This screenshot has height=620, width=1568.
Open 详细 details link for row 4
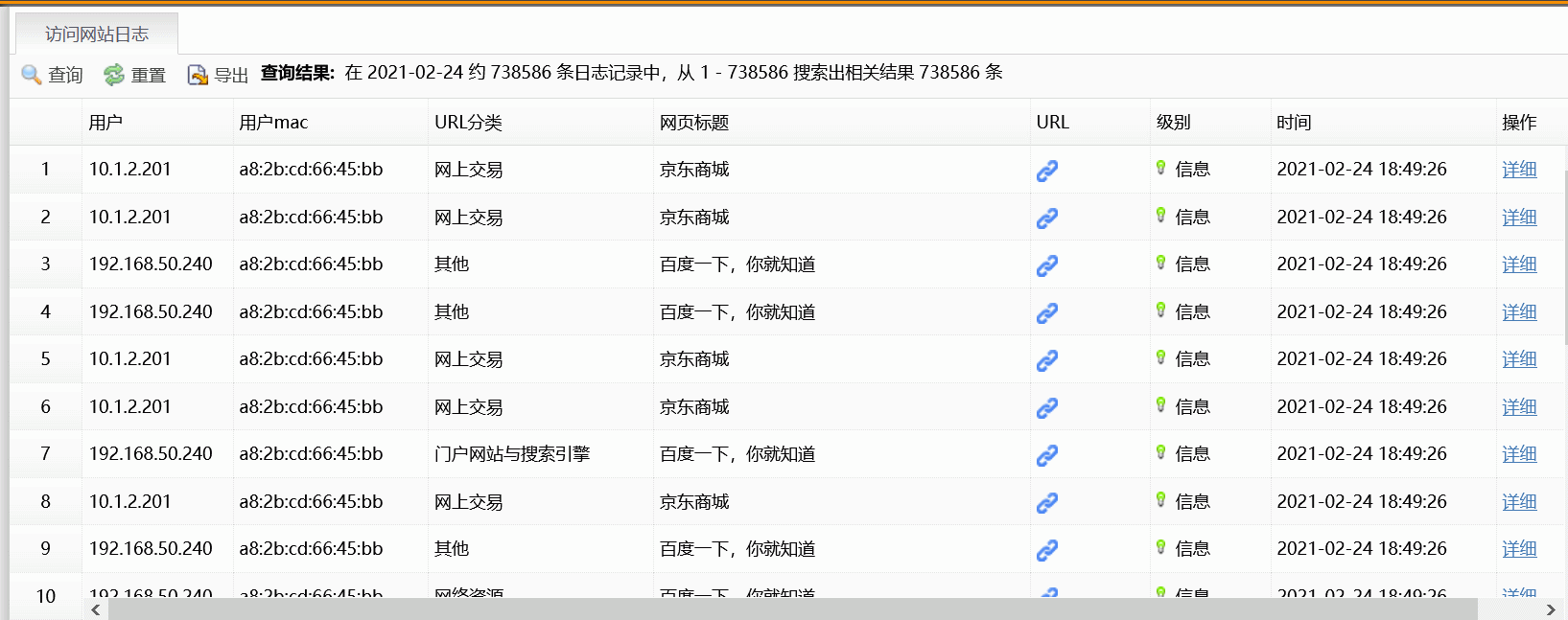(x=1519, y=312)
